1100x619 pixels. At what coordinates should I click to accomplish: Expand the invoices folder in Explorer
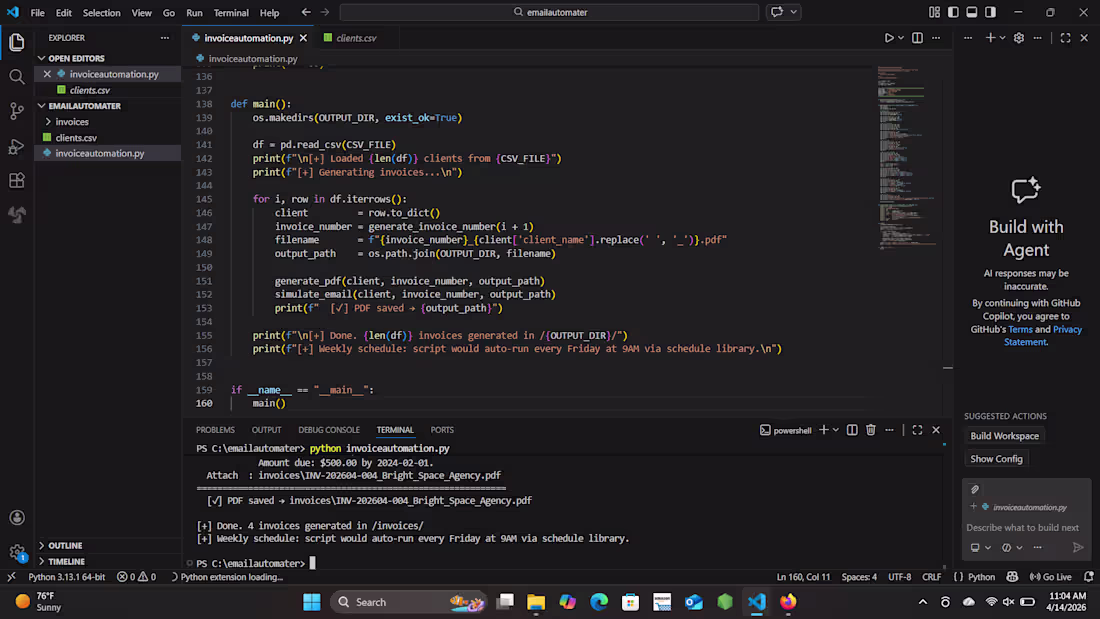click(72, 122)
